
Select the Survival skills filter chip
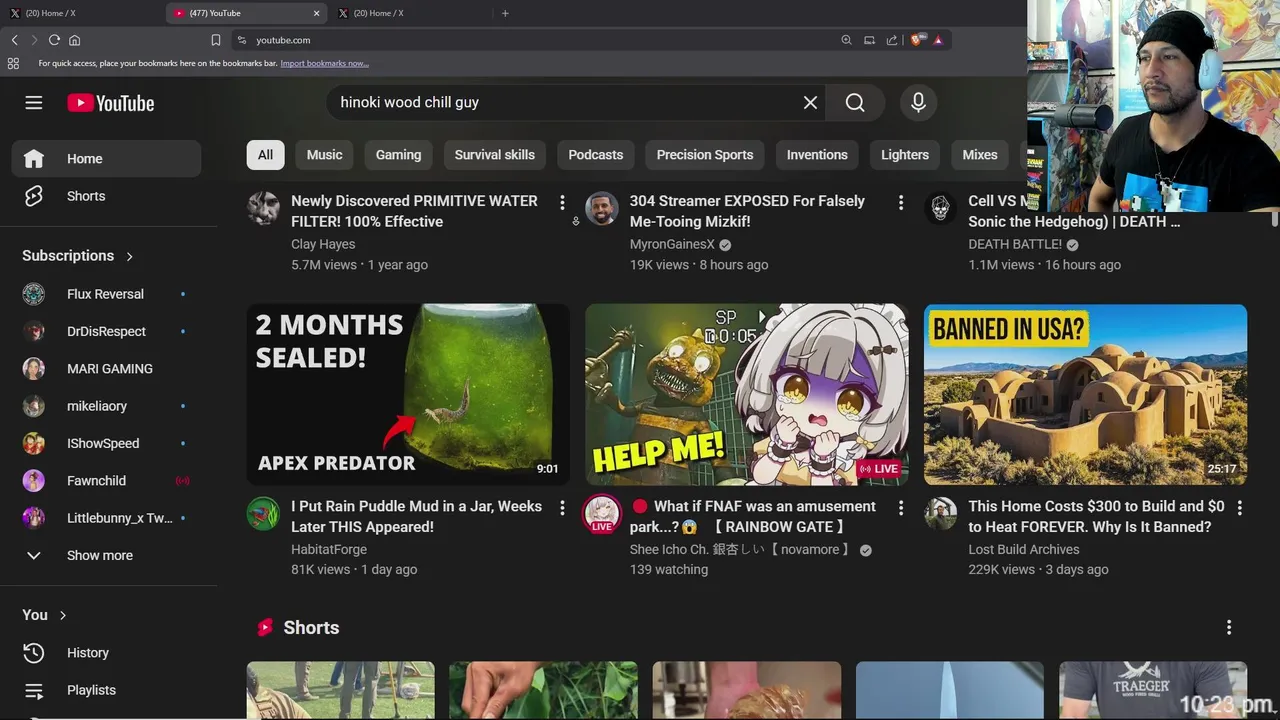pyautogui.click(x=495, y=155)
